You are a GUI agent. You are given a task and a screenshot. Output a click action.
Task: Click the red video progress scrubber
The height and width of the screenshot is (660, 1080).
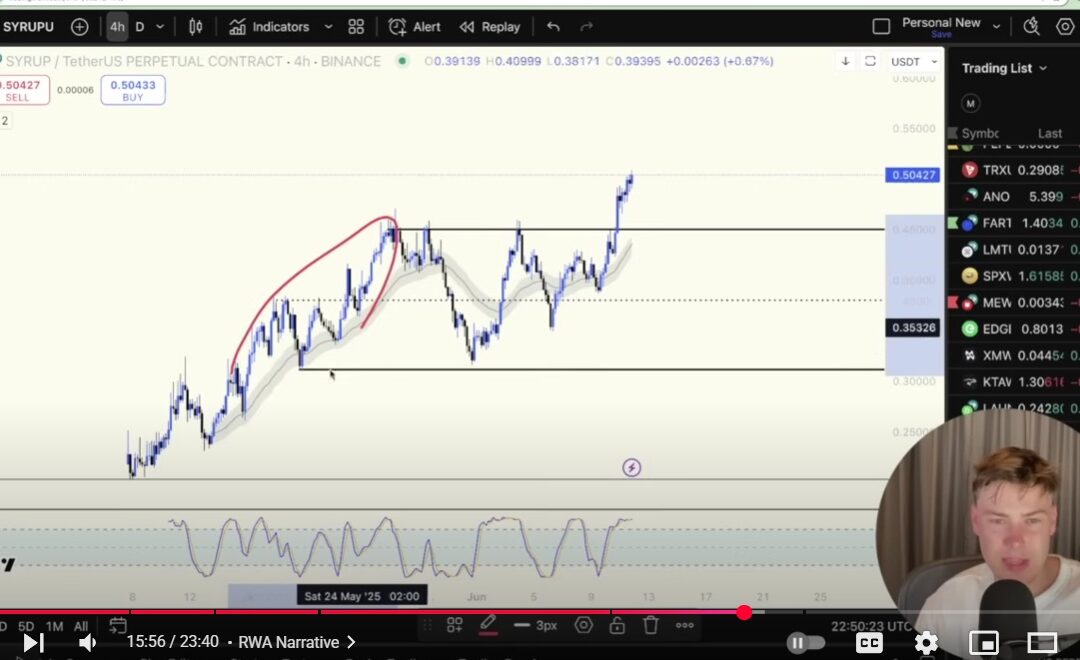(x=744, y=612)
